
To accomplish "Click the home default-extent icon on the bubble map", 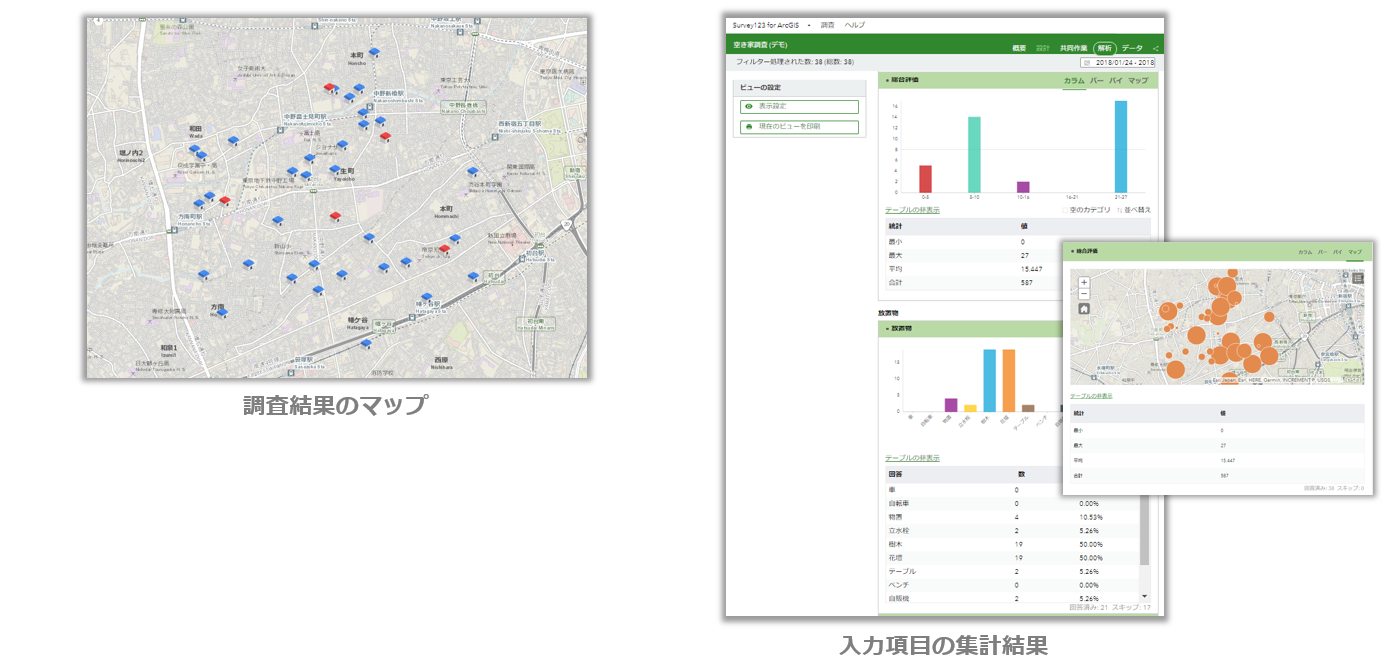I will coord(1084,310).
